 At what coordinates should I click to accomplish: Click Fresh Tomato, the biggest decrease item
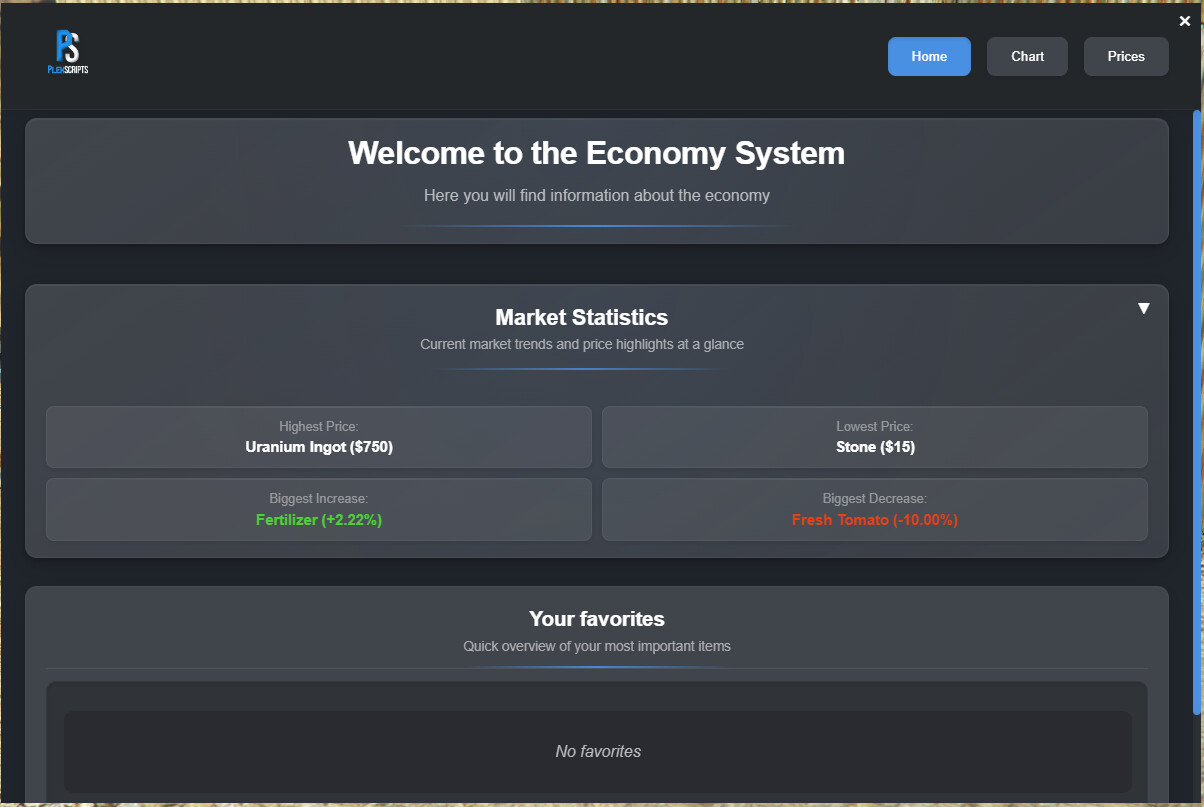874,510
